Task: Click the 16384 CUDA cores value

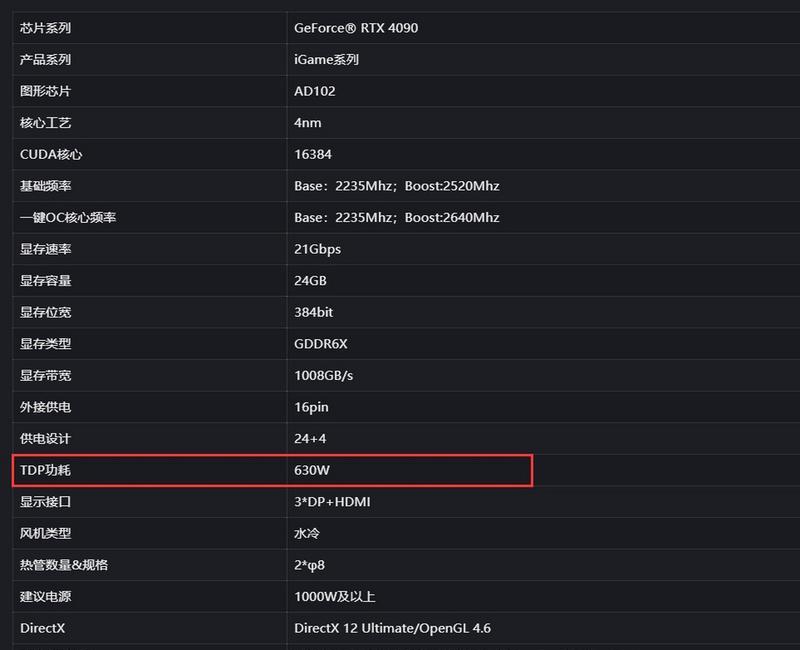Action: tap(313, 155)
